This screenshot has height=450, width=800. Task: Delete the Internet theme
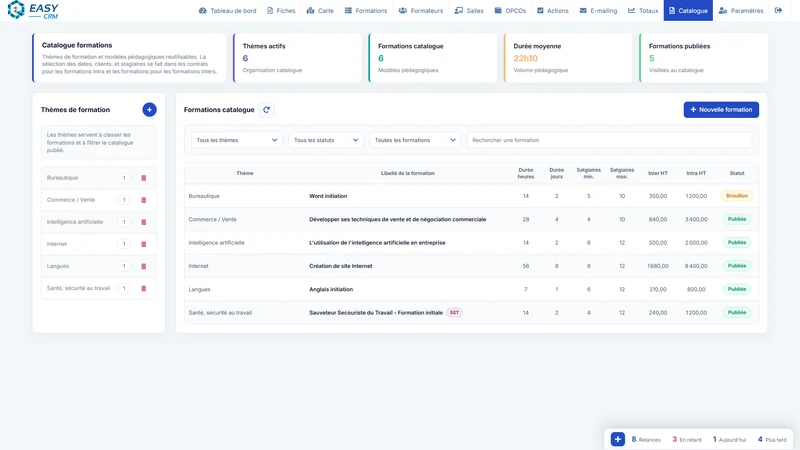[x=143, y=244]
